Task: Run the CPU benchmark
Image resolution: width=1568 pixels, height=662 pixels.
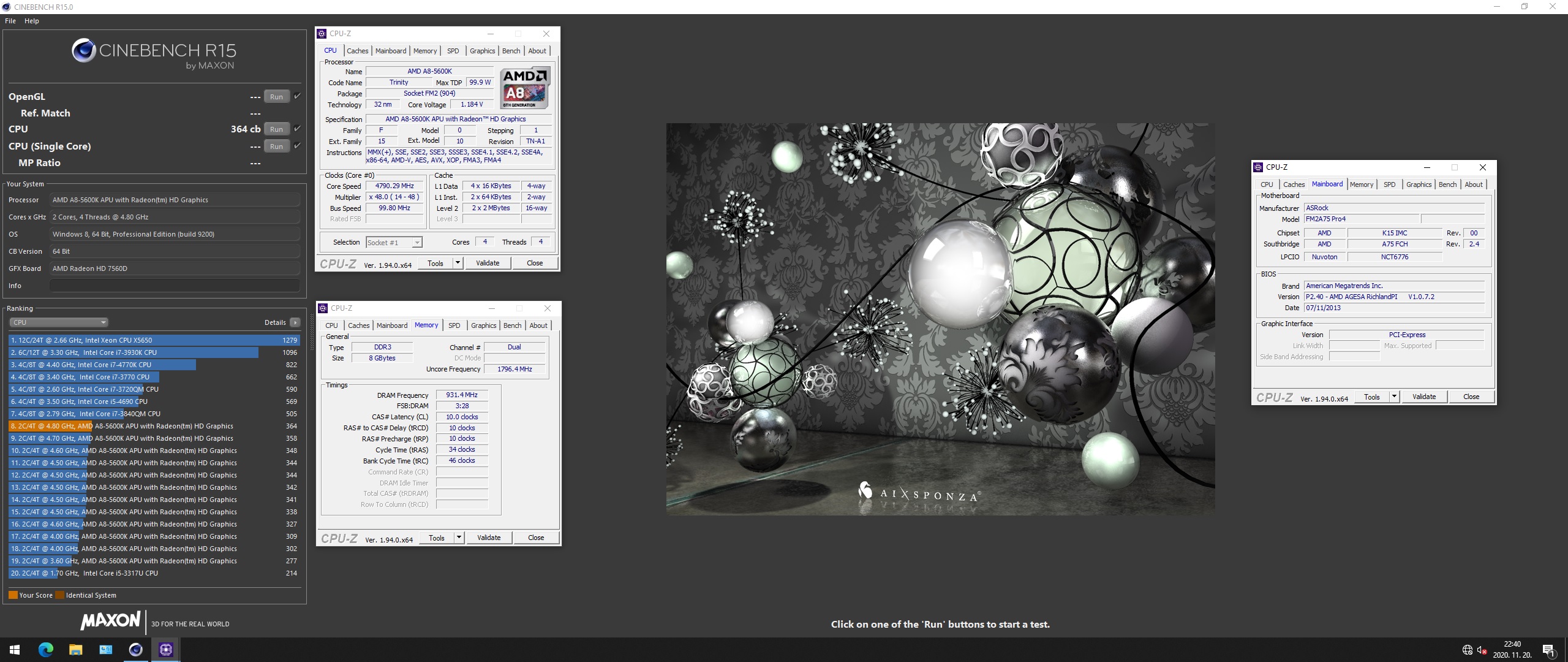Action: [277, 129]
